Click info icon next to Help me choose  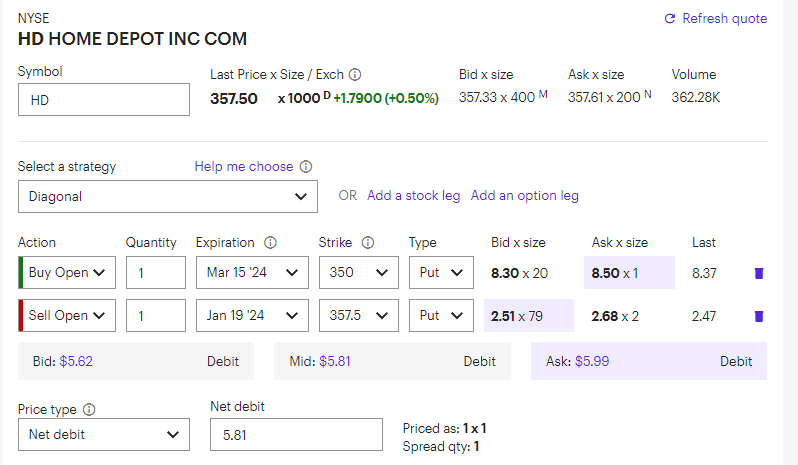[306, 167]
